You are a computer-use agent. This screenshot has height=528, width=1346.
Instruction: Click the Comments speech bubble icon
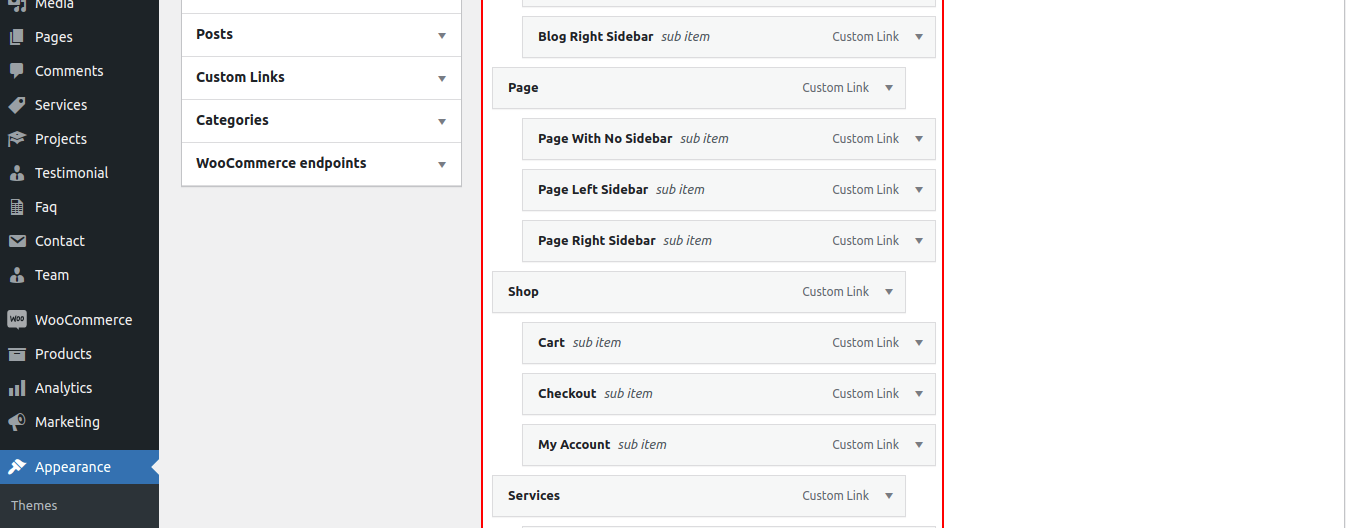tap(17, 71)
